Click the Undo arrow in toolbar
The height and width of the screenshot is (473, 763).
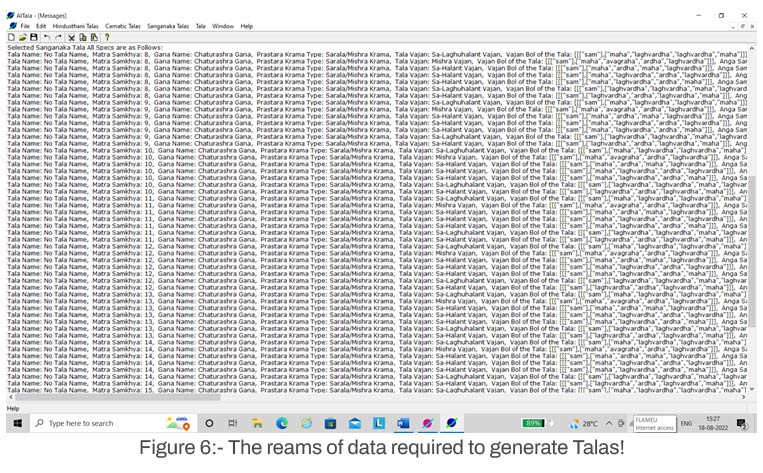pyautogui.click(x=47, y=37)
